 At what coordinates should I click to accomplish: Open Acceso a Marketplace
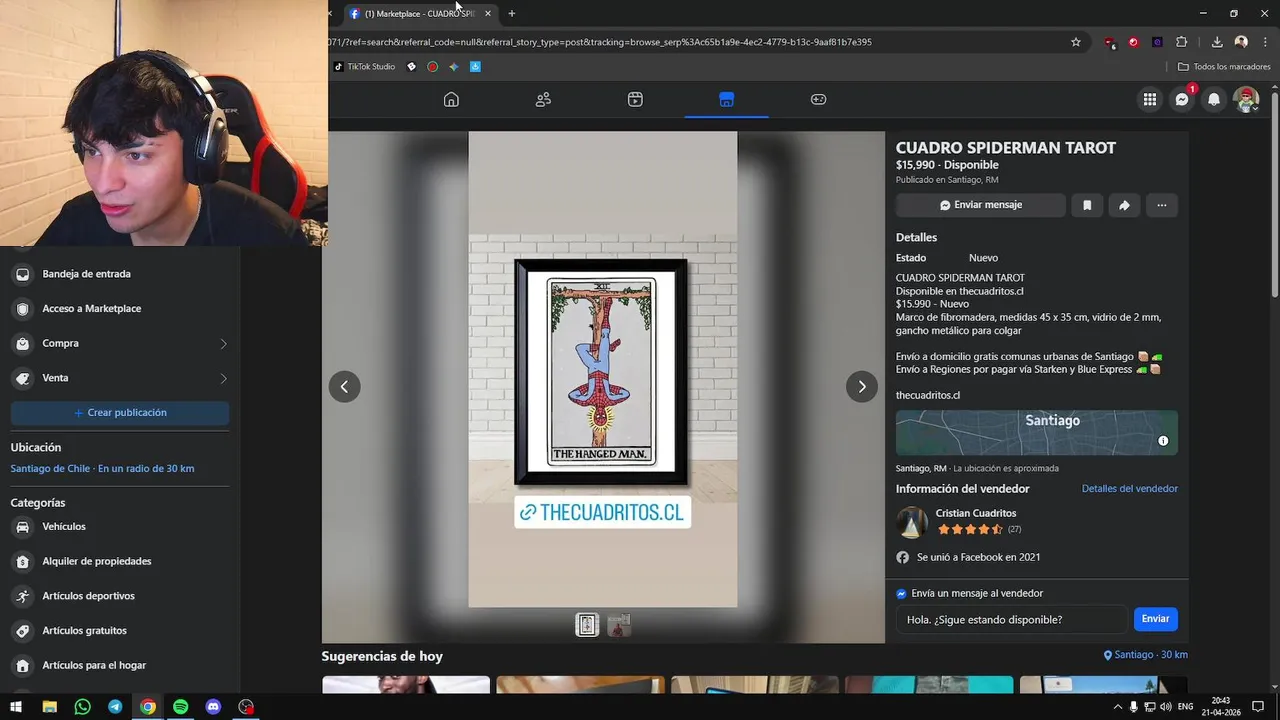[120, 309]
